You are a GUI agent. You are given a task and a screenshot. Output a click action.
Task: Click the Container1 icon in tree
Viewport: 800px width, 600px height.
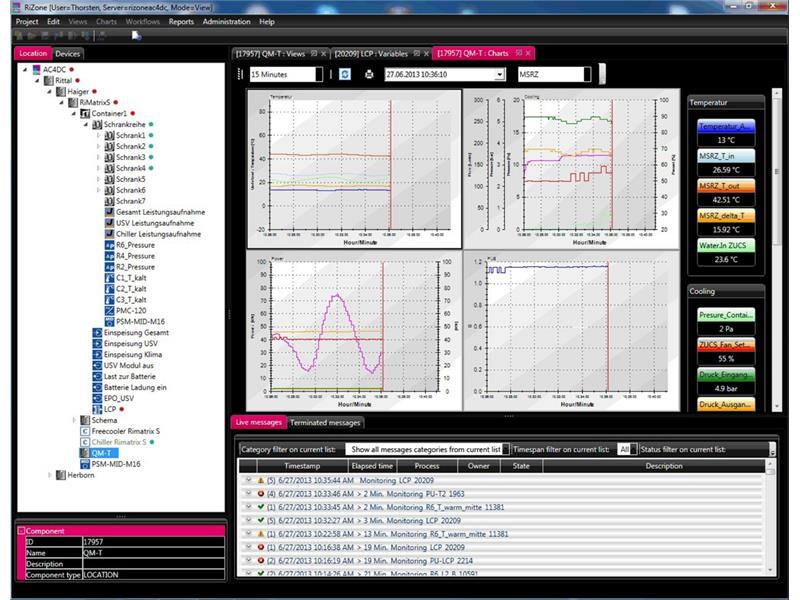85,113
